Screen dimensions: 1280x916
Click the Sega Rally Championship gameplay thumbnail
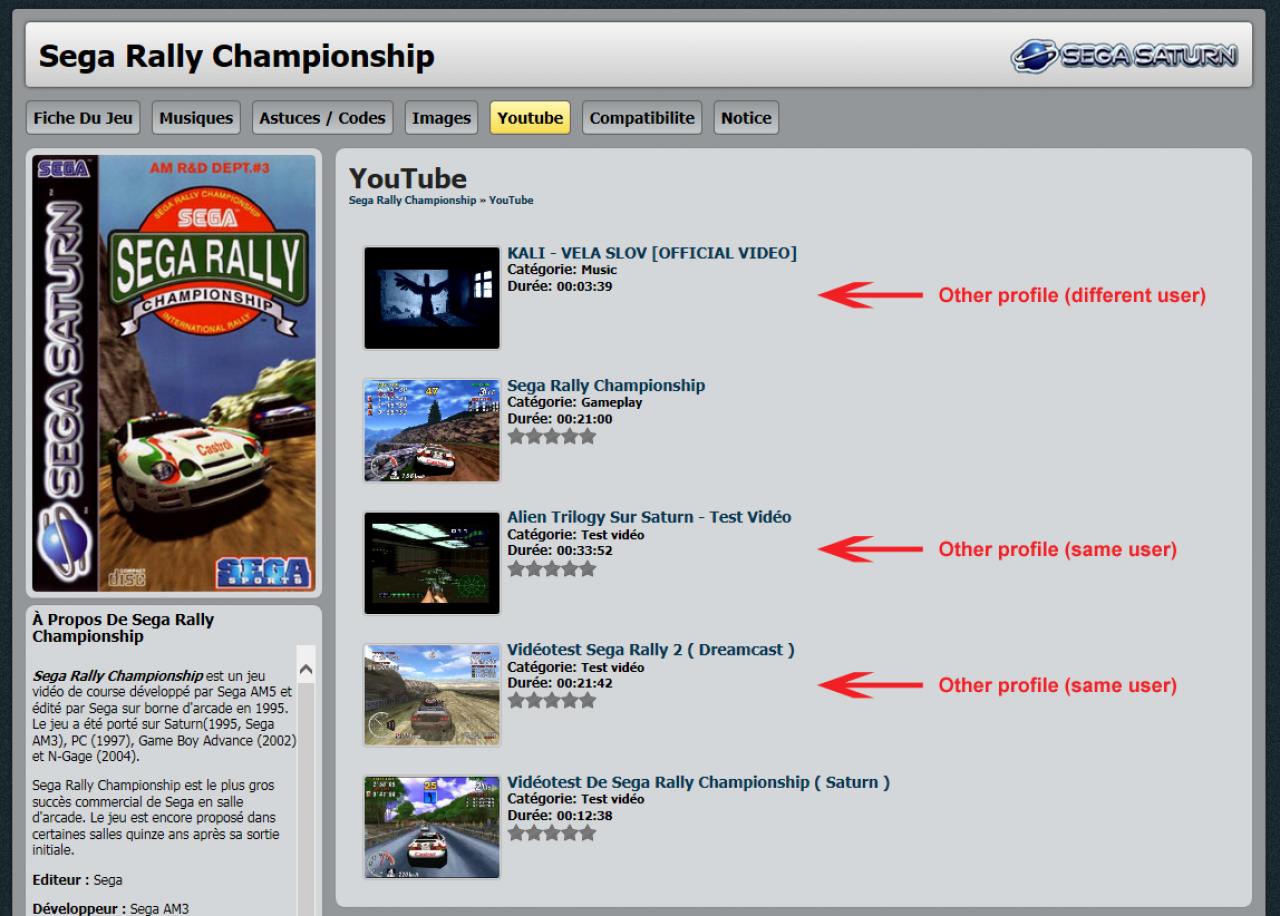[432, 430]
